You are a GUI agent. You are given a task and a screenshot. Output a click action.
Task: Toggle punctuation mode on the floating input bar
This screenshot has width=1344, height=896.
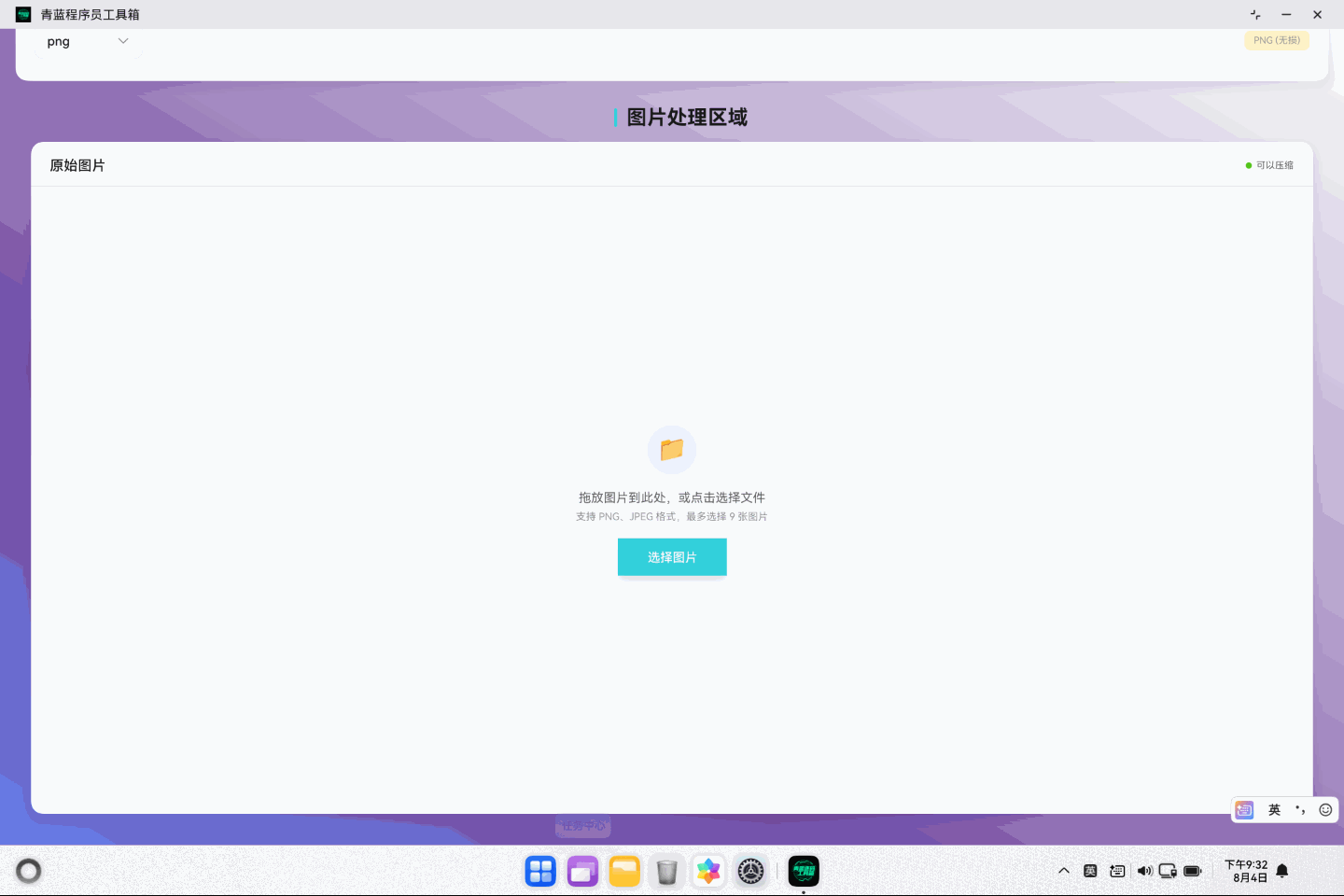tap(1299, 809)
